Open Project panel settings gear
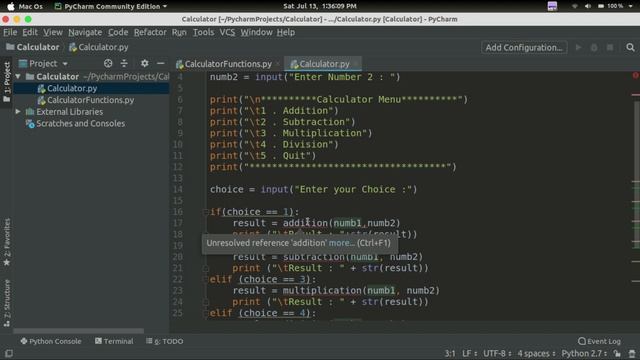This screenshot has width=640, height=360. (144, 63)
